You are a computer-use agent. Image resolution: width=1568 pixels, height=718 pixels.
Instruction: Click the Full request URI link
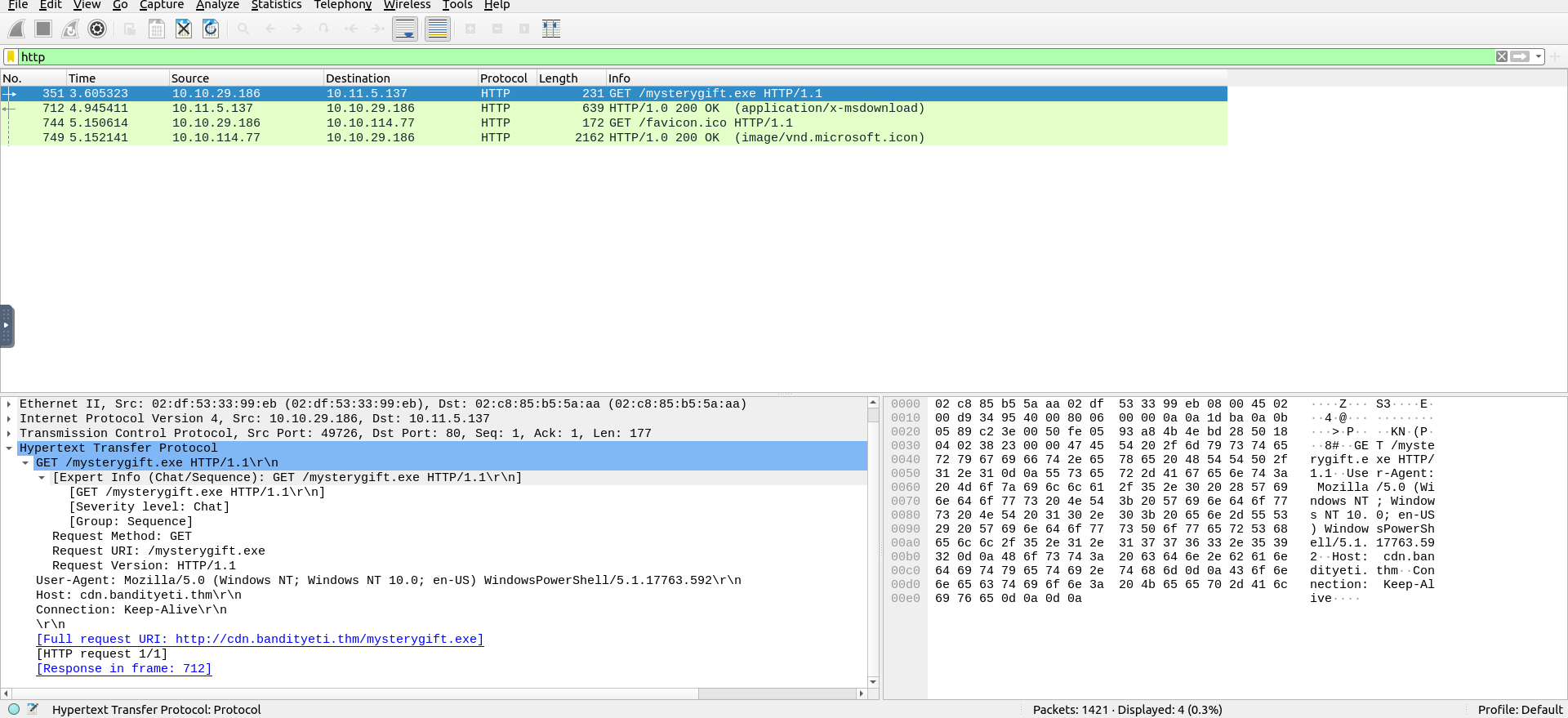tap(260, 639)
